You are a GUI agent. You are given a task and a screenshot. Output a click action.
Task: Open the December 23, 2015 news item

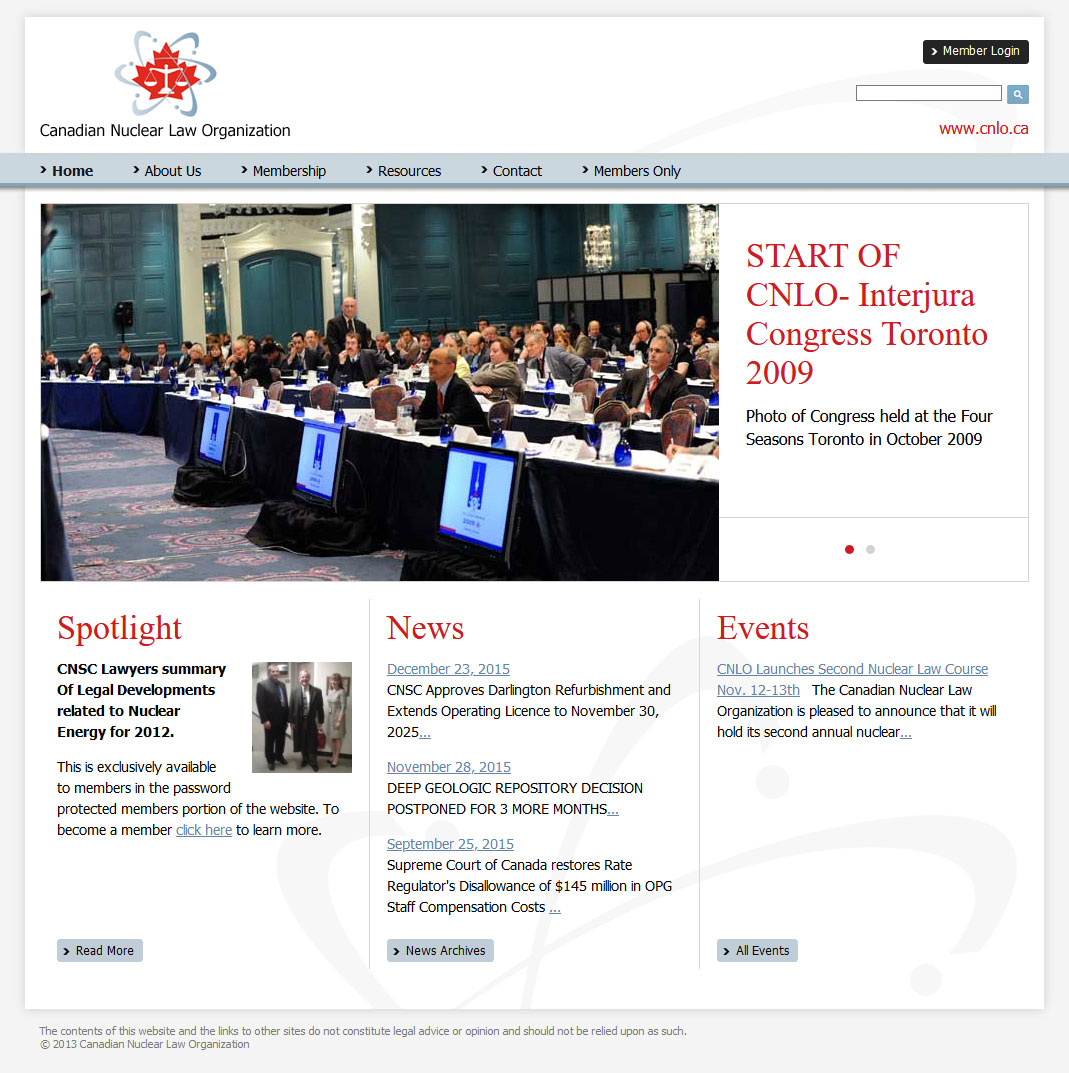448,669
